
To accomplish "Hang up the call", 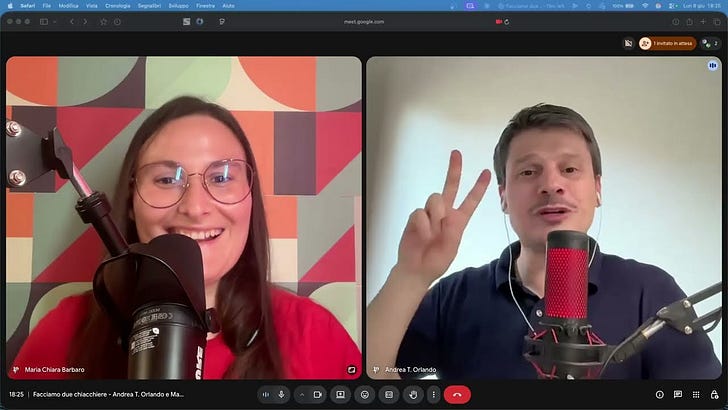I will (457, 394).
